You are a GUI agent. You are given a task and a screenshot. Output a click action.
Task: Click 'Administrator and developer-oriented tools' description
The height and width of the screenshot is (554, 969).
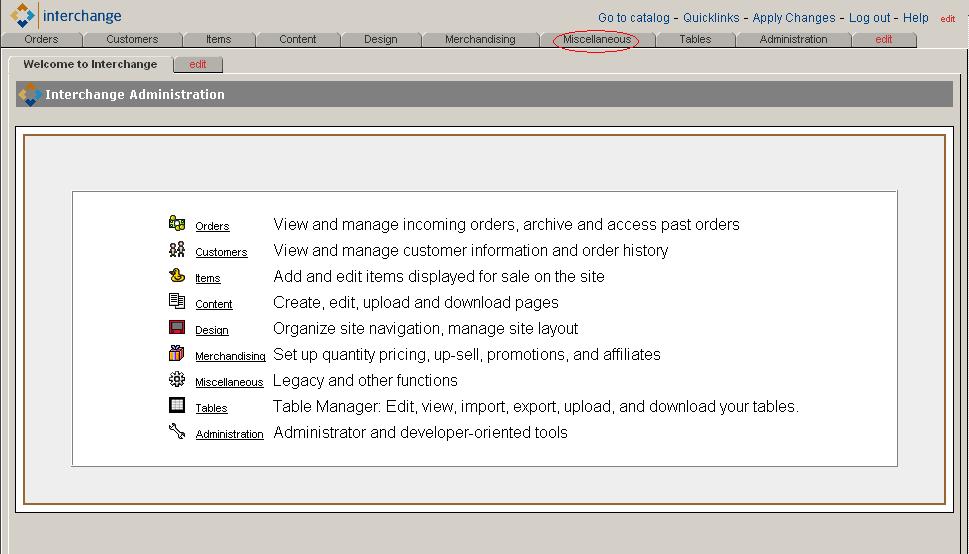(420, 432)
